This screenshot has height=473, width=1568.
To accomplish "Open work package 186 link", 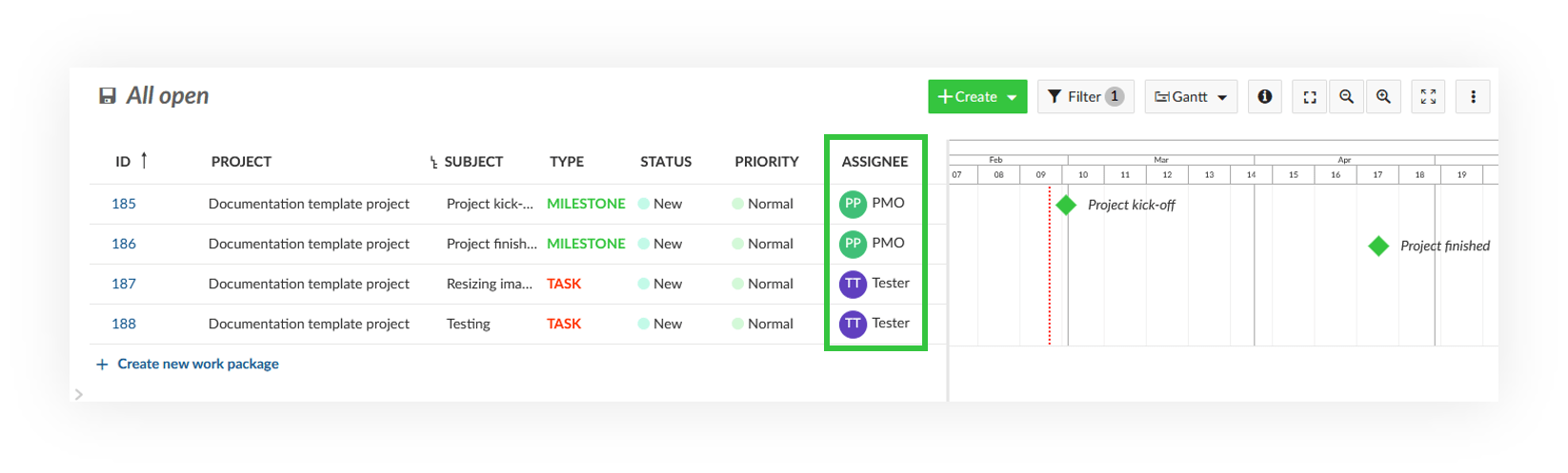I will [x=124, y=244].
